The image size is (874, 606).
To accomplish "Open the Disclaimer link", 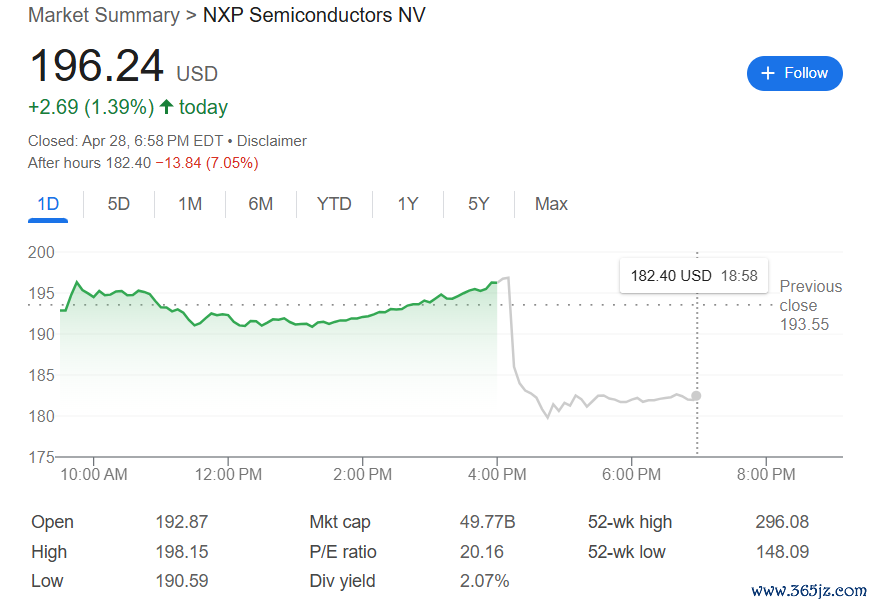I will [272, 141].
